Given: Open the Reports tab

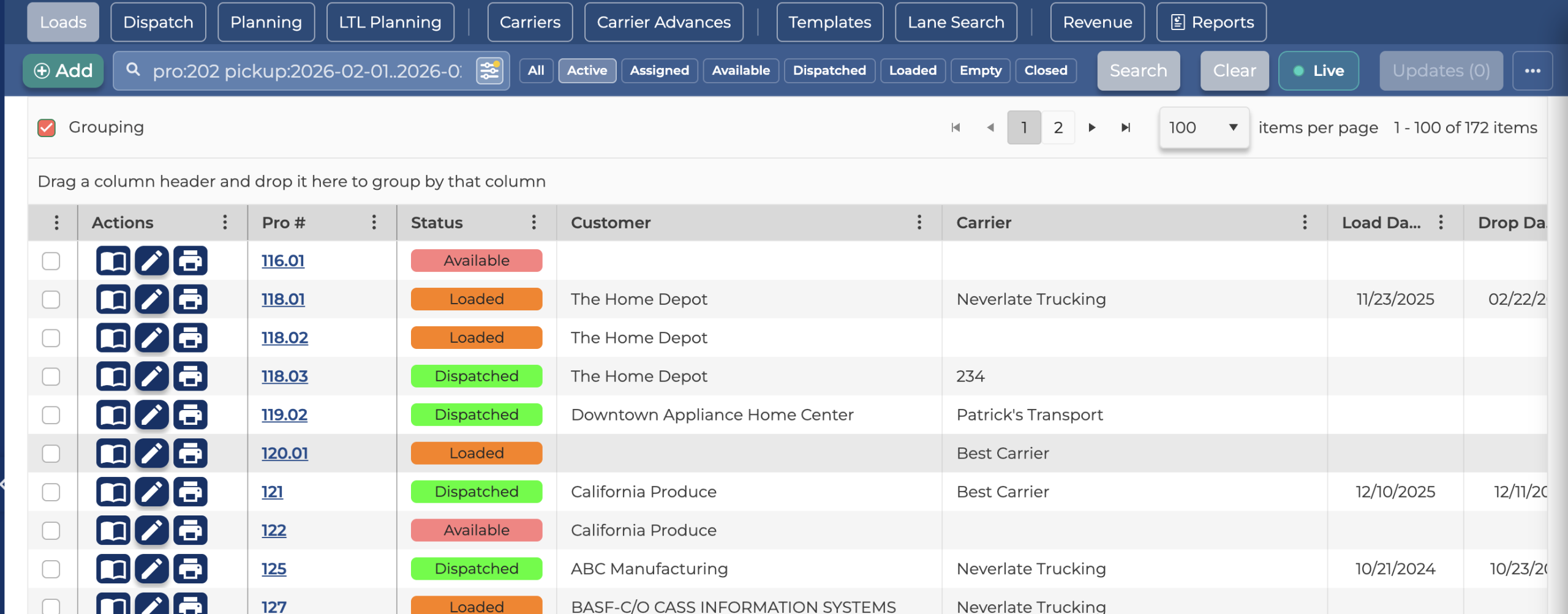Looking at the screenshot, I should (x=1212, y=22).
